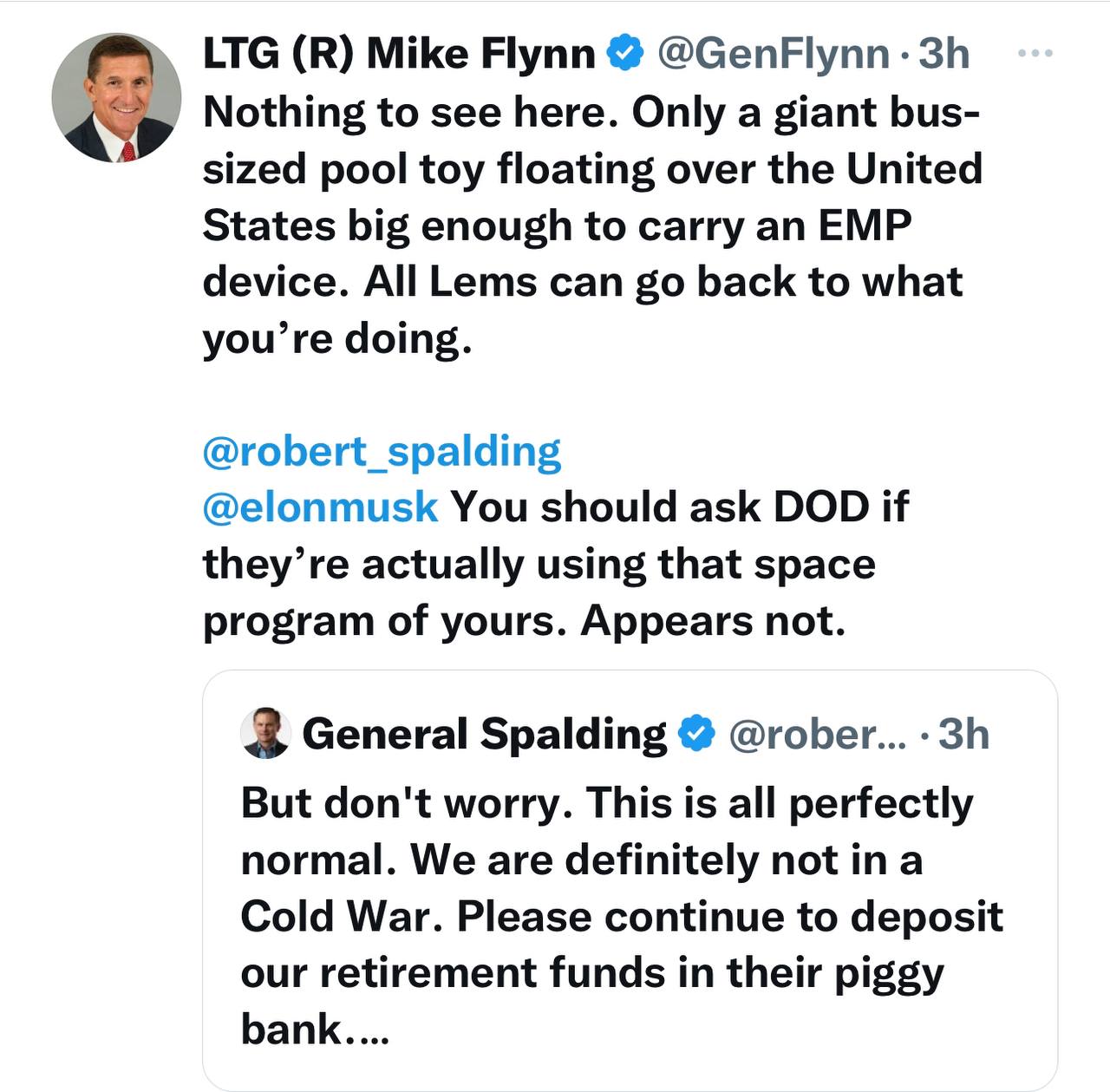
Task: Click the "Appears not." sentence in tweet
Action: pos(713,620)
